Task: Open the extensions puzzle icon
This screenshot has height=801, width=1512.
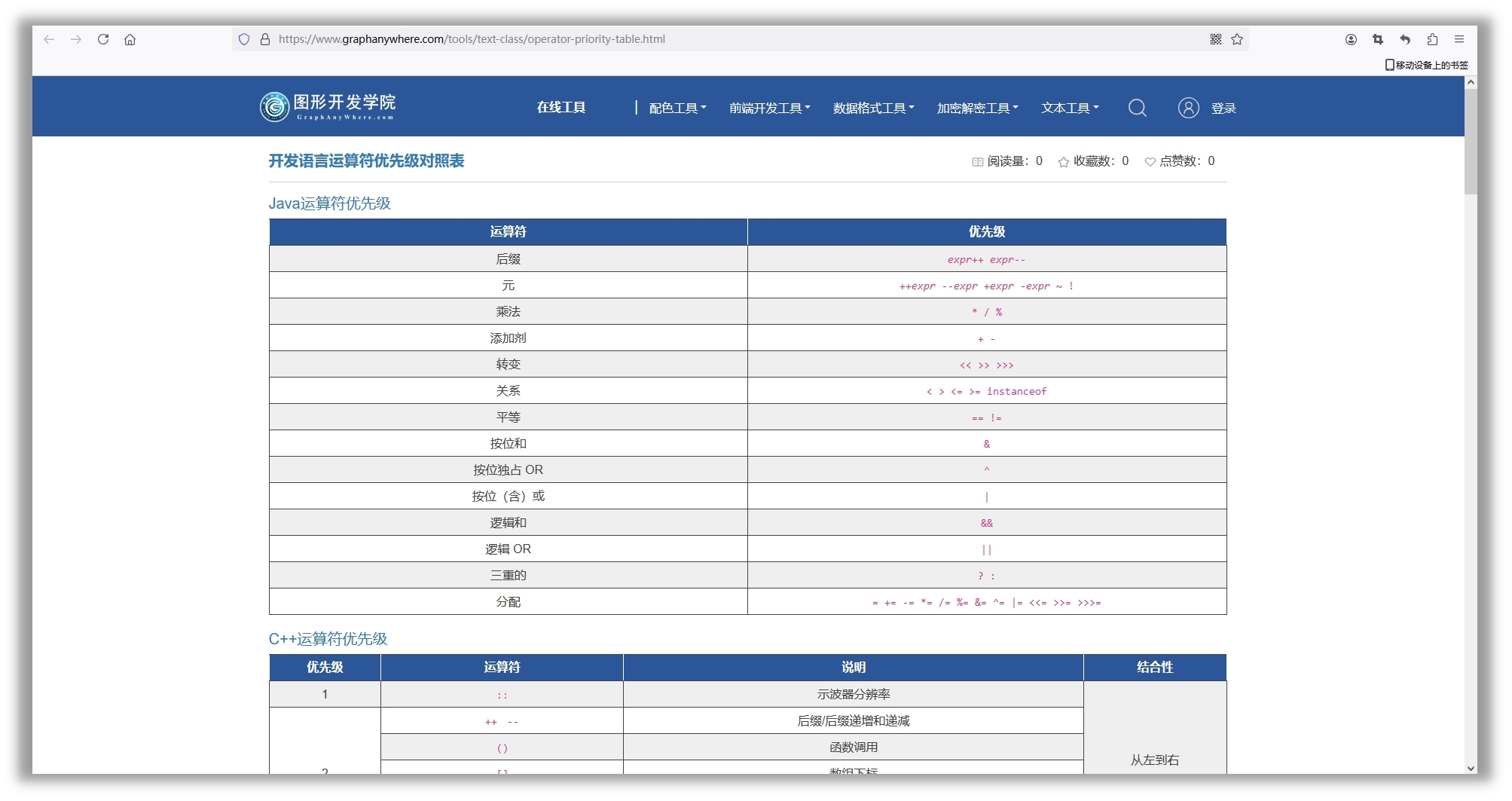Action: click(1432, 39)
